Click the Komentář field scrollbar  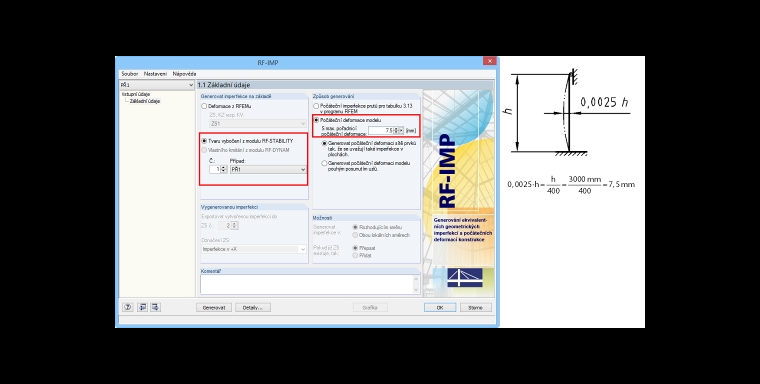click(x=416, y=285)
